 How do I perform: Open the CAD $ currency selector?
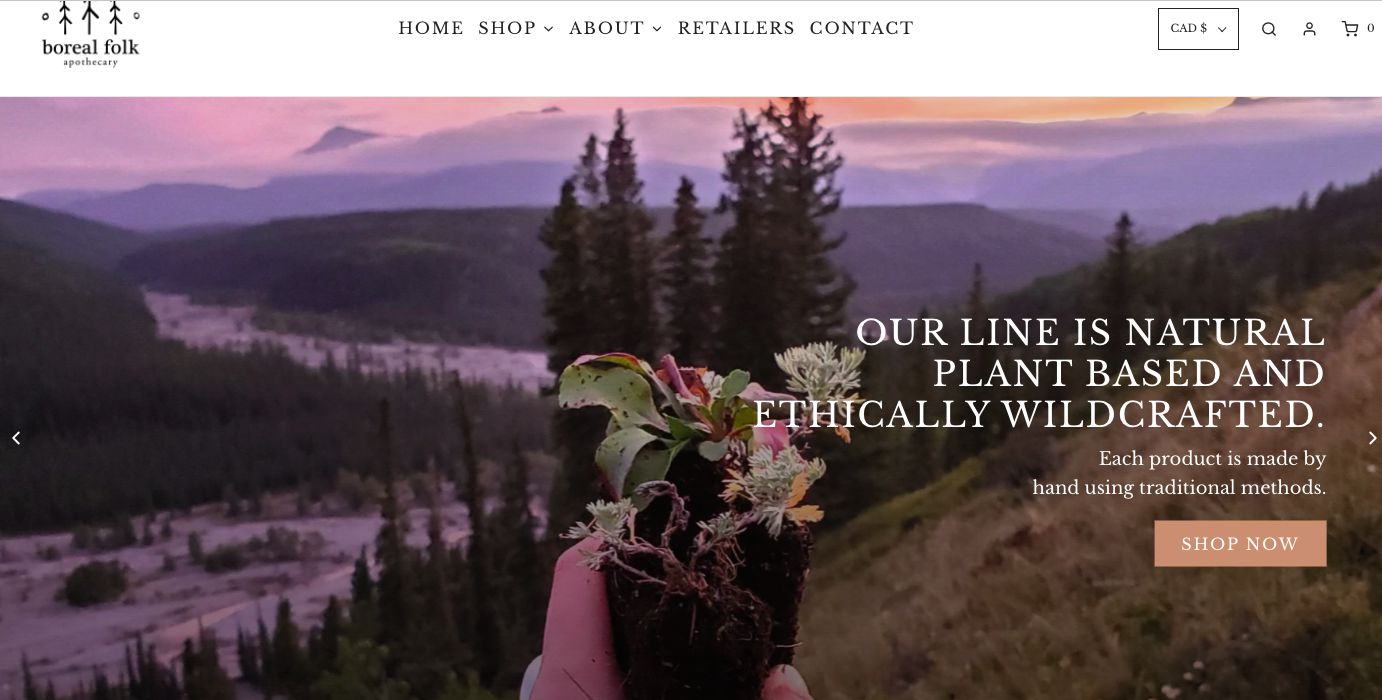(x=1198, y=29)
